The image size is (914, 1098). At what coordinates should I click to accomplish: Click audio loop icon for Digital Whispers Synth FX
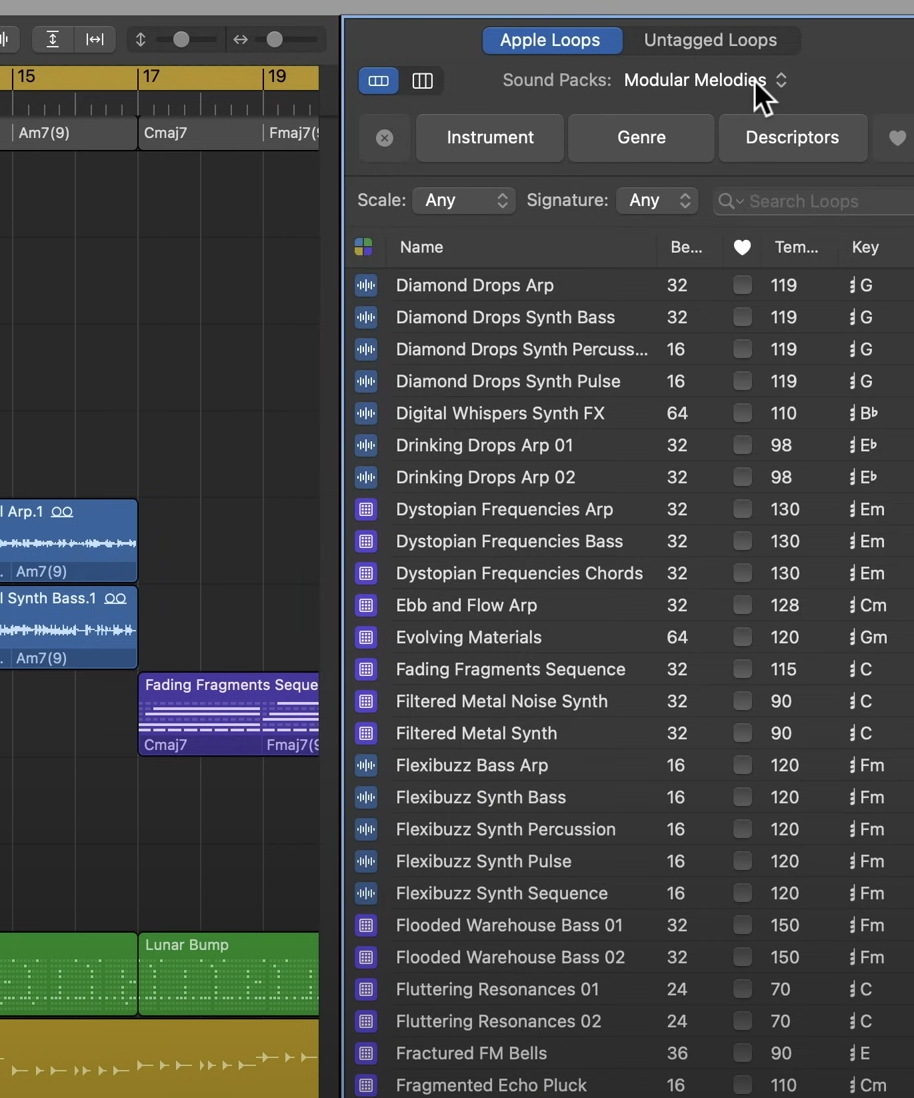coord(366,413)
